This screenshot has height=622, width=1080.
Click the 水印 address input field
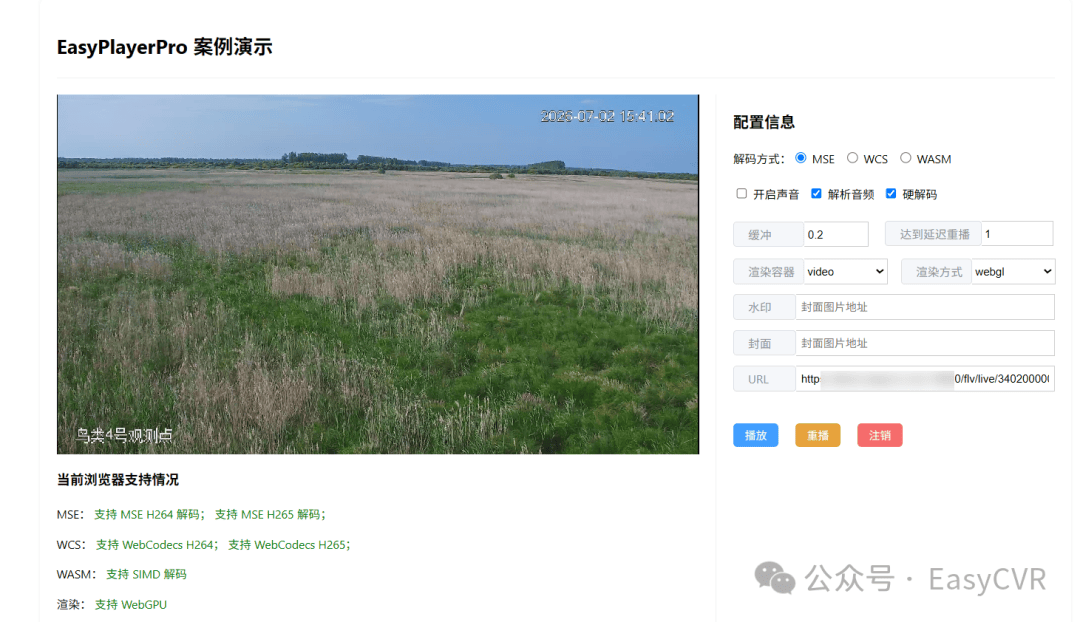click(925, 307)
